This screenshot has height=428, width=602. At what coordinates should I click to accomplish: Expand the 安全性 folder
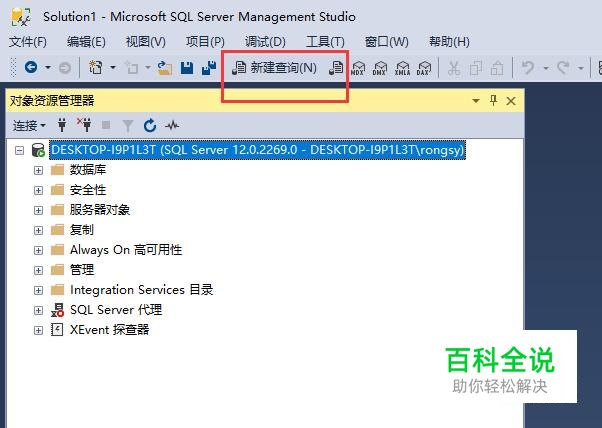click(38, 190)
